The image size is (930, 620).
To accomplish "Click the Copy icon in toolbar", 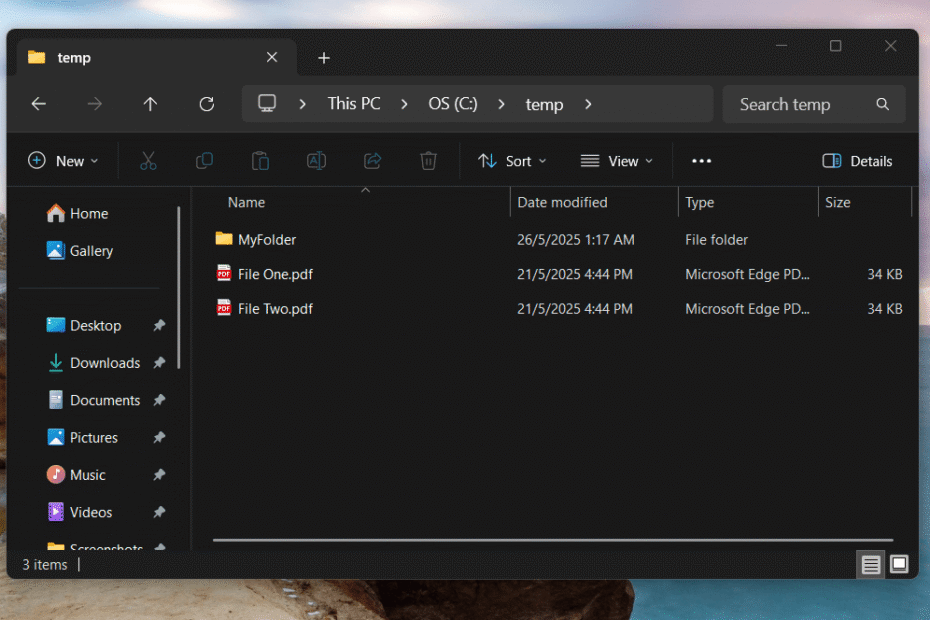I will 205,161.
